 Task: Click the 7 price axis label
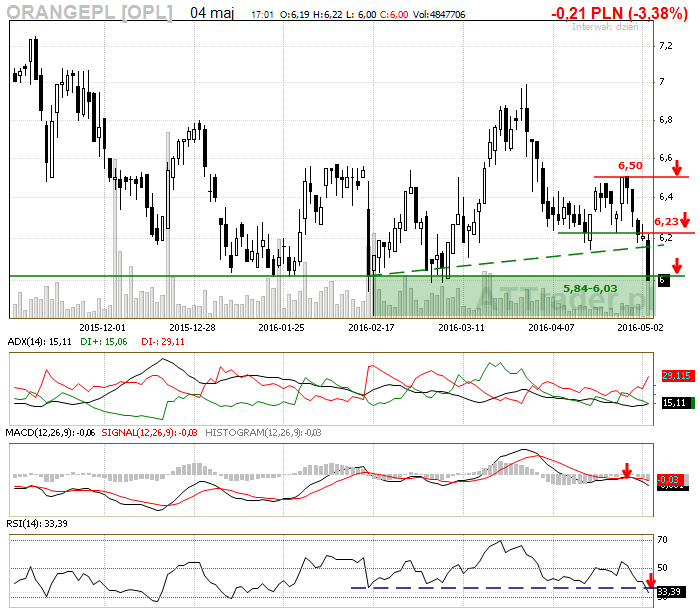pyautogui.click(x=662, y=81)
